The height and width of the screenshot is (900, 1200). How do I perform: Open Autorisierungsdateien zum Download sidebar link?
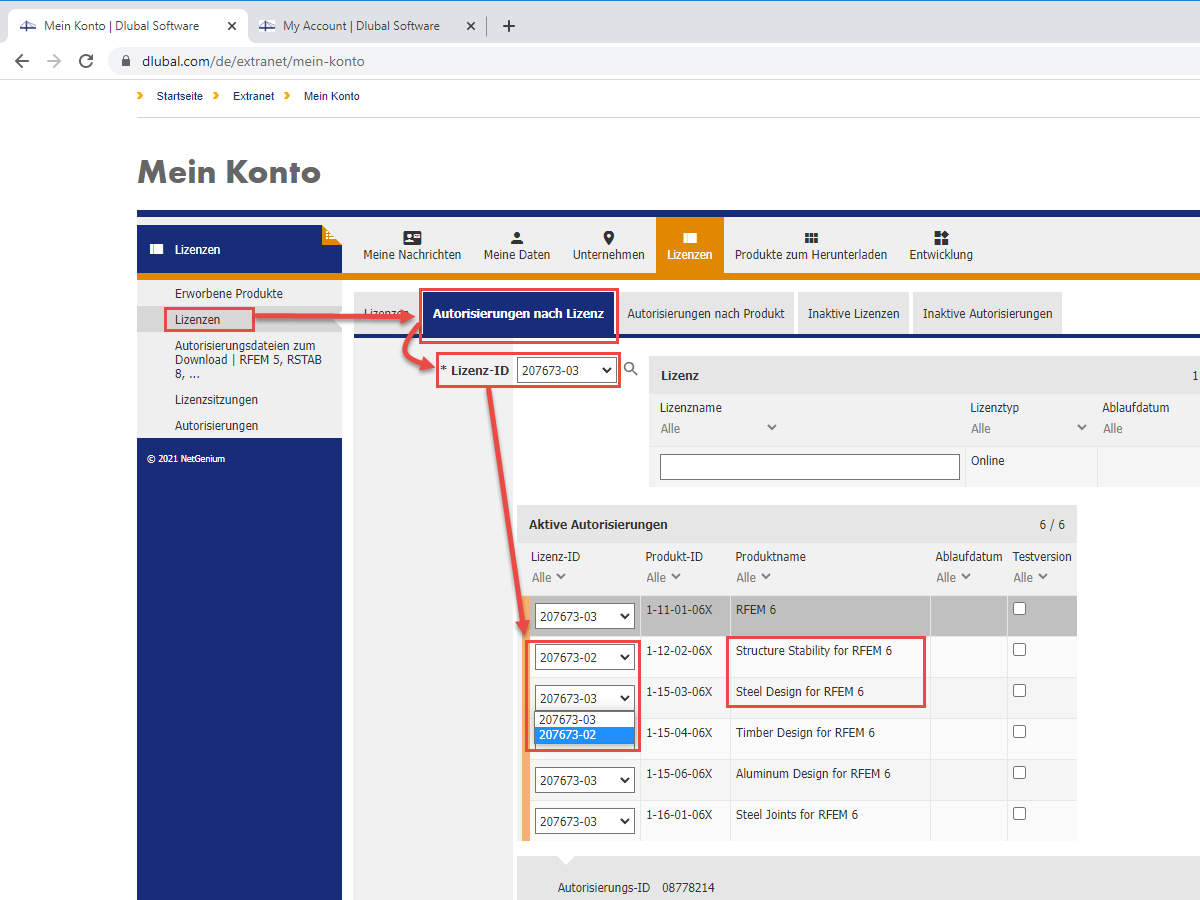pyautogui.click(x=249, y=359)
